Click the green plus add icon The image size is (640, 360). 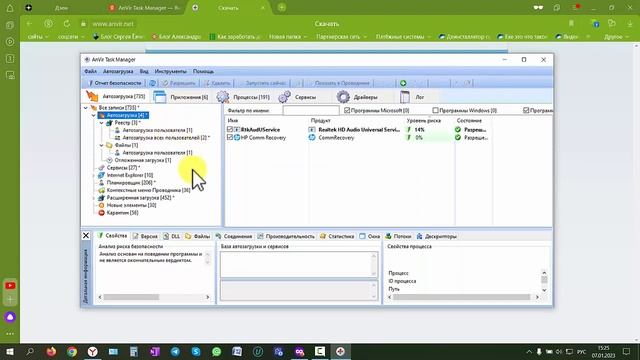403,83
